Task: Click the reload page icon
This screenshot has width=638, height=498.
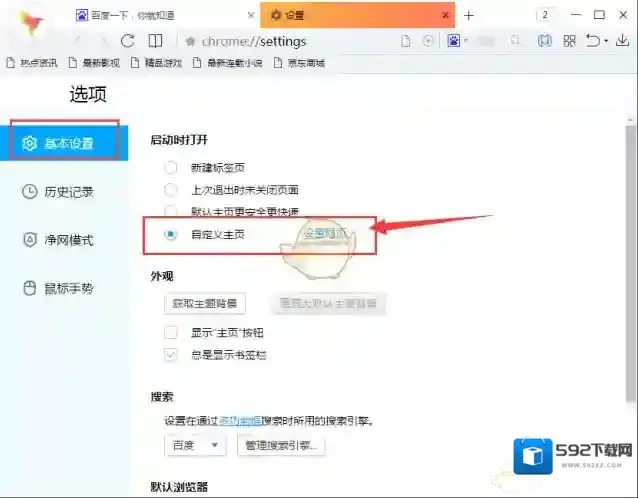Action: click(x=127, y=41)
